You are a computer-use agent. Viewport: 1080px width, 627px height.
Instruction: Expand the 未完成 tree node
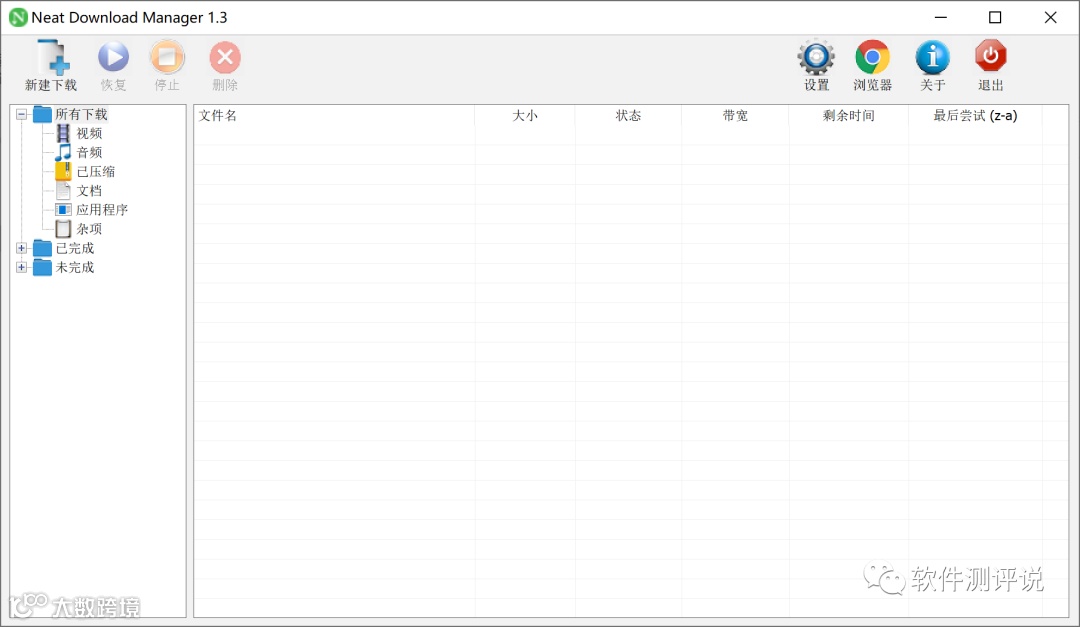tap(21, 267)
